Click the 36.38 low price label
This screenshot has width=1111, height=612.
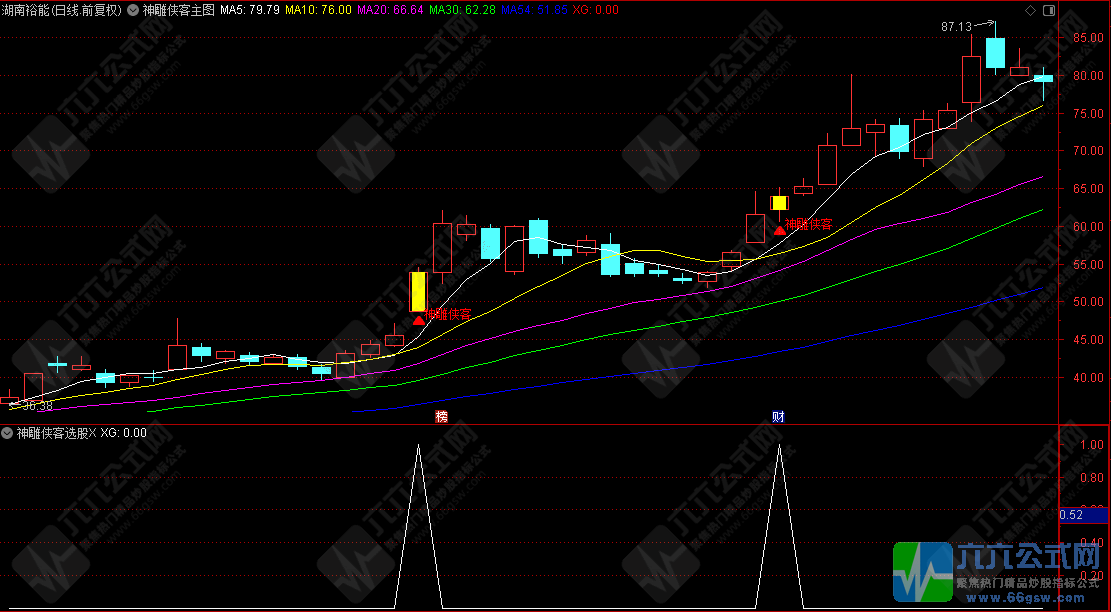(36, 406)
